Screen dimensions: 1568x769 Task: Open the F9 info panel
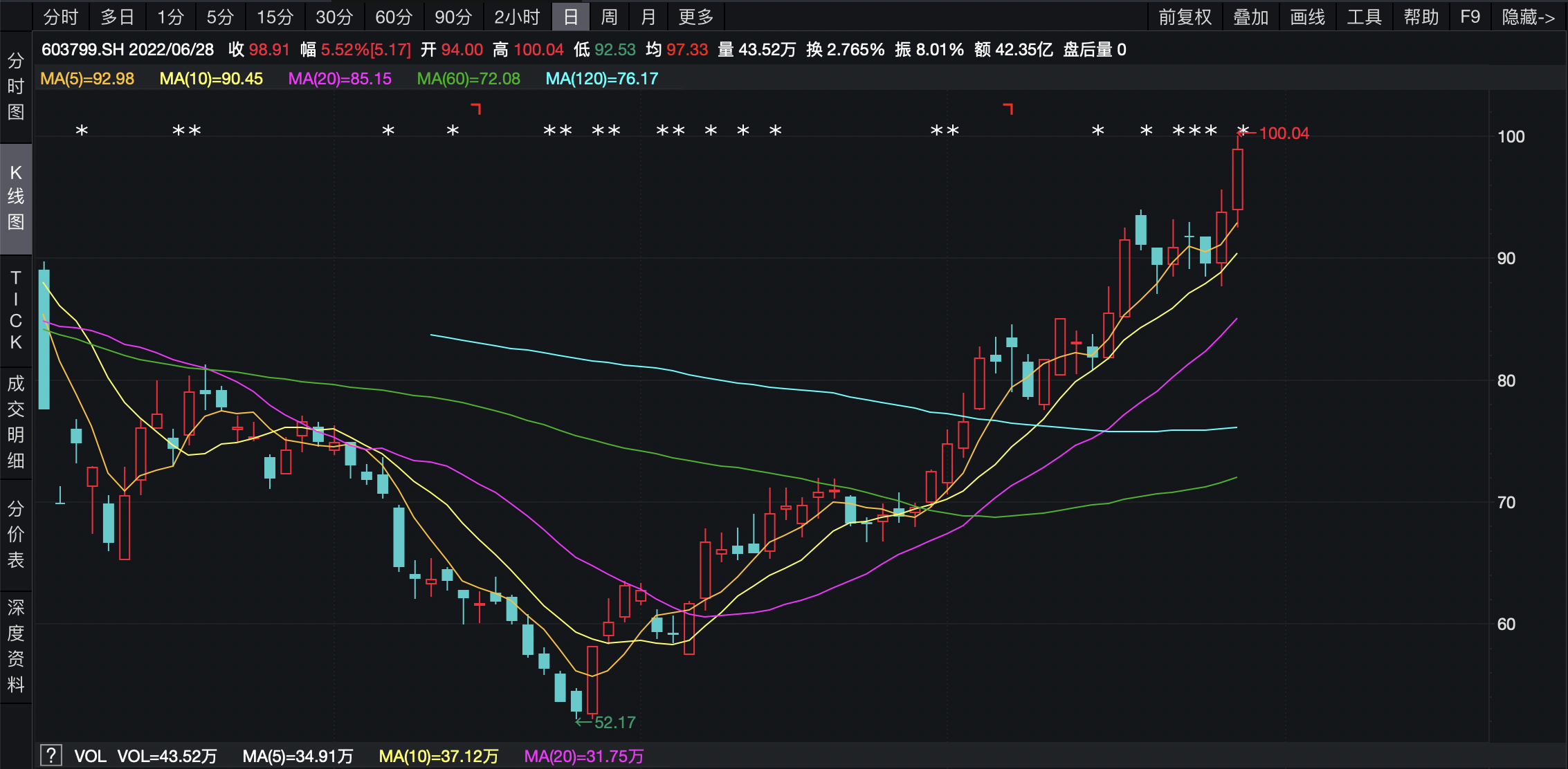point(1470,17)
